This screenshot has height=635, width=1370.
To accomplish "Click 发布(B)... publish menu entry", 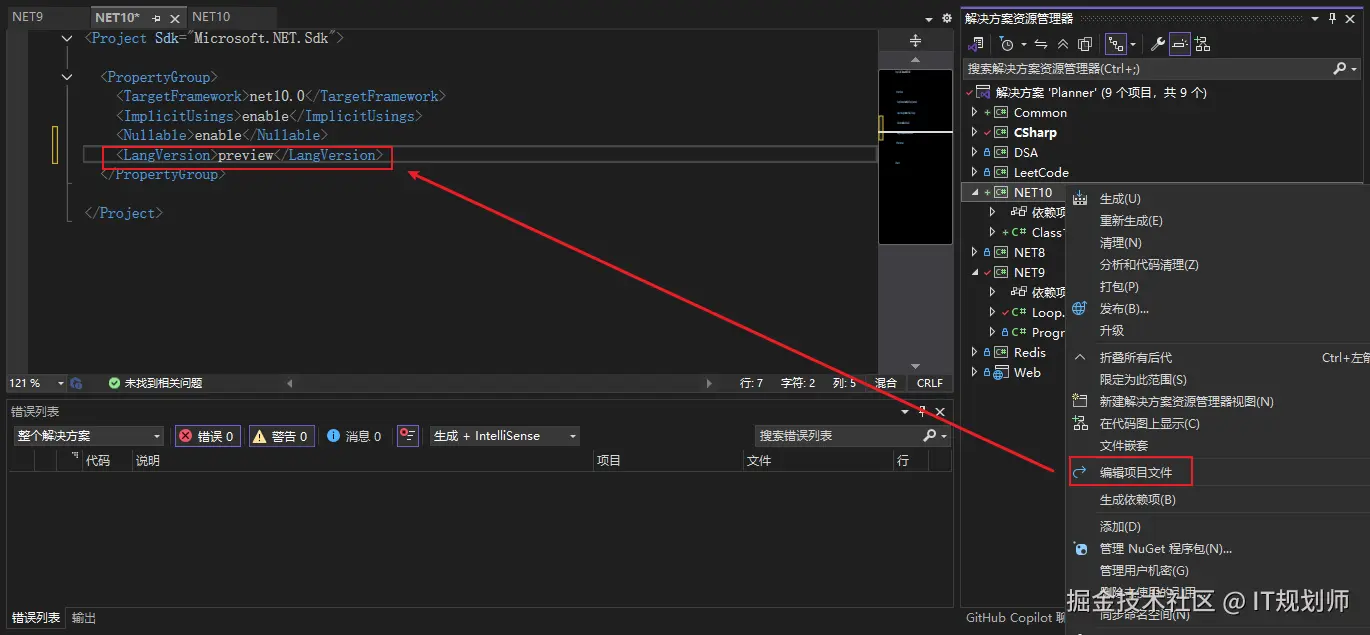I will (x=1124, y=309).
